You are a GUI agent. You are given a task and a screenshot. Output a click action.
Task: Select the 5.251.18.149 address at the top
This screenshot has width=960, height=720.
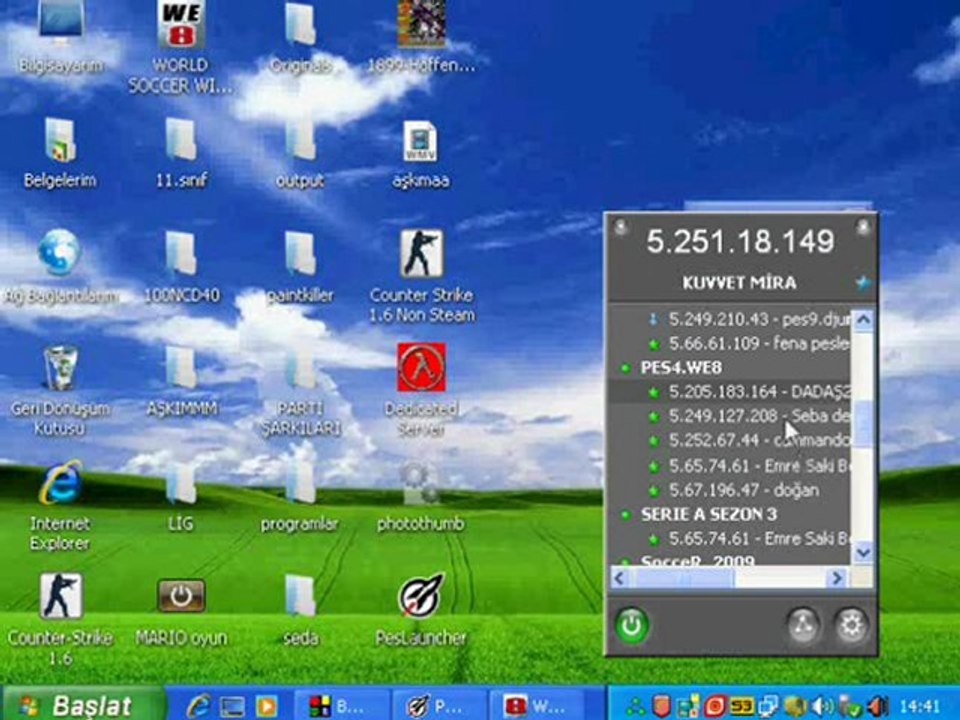tap(740, 241)
